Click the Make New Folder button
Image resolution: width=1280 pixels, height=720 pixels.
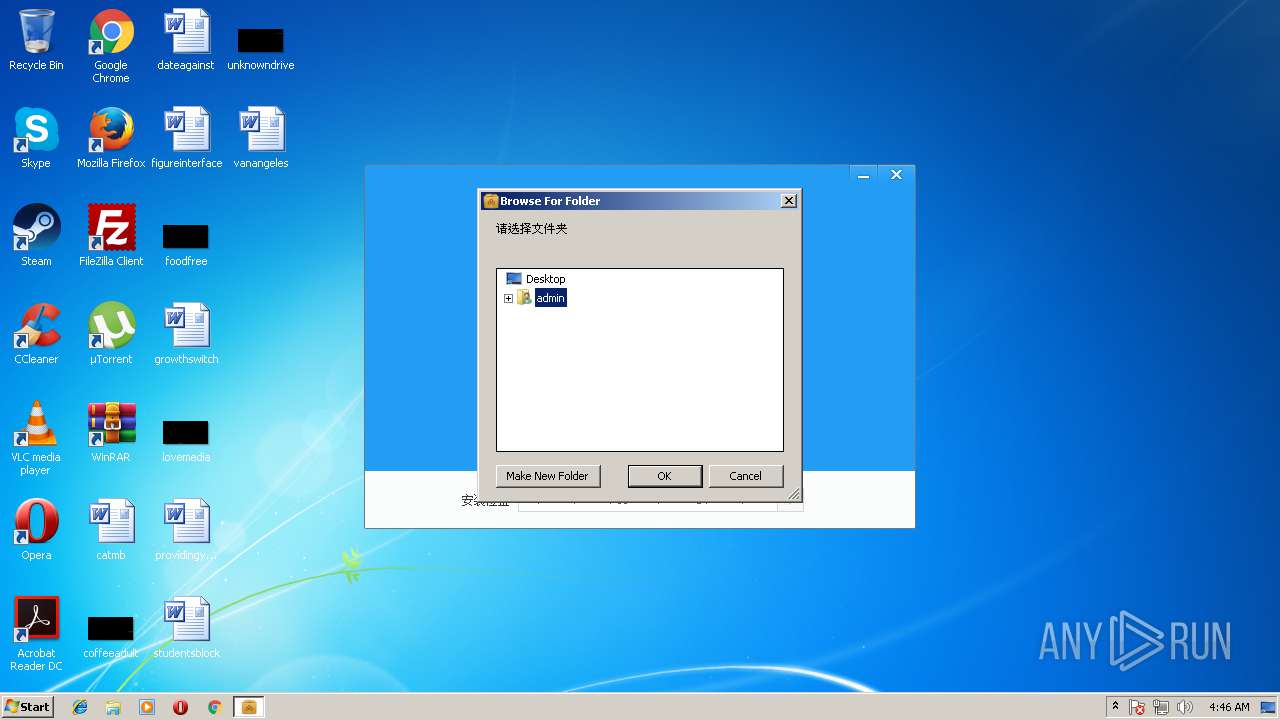pos(547,476)
